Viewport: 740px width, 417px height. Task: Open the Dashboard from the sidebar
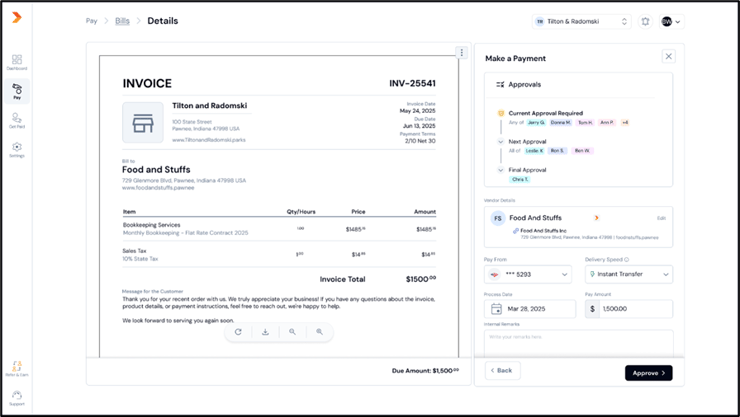coord(17,62)
